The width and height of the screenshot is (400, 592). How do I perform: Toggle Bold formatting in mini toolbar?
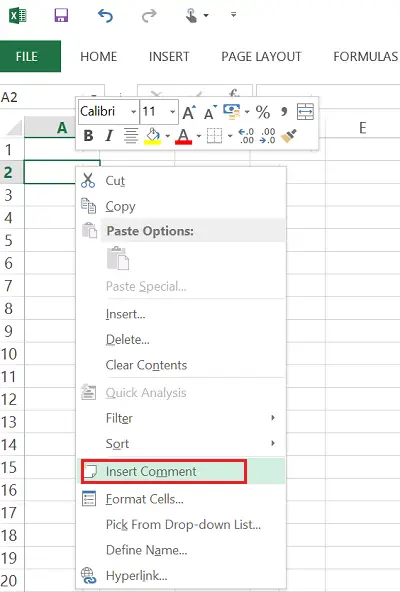pyautogui.click(x=88, y=136)
